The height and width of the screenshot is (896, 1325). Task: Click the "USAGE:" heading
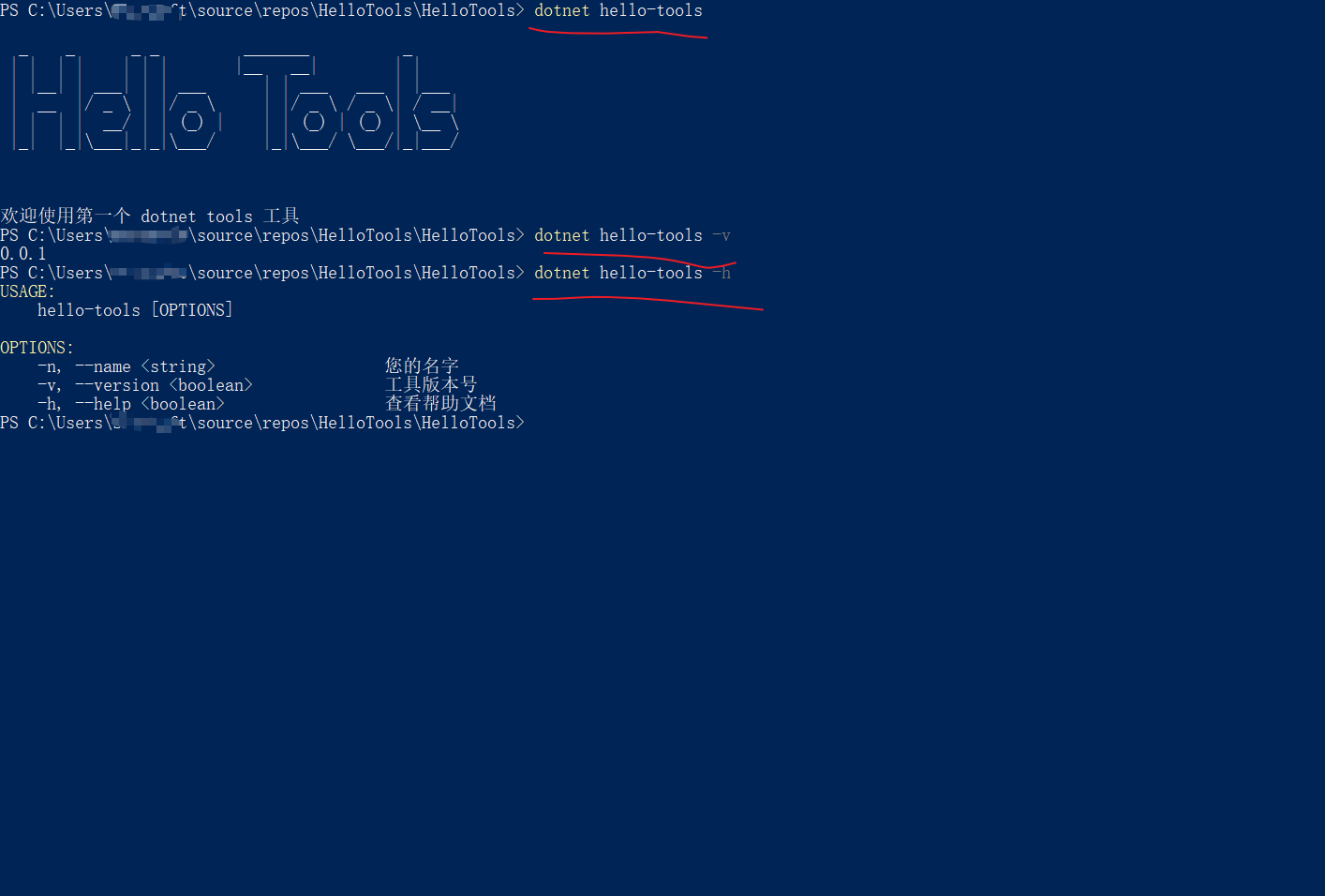pos(28,291)
